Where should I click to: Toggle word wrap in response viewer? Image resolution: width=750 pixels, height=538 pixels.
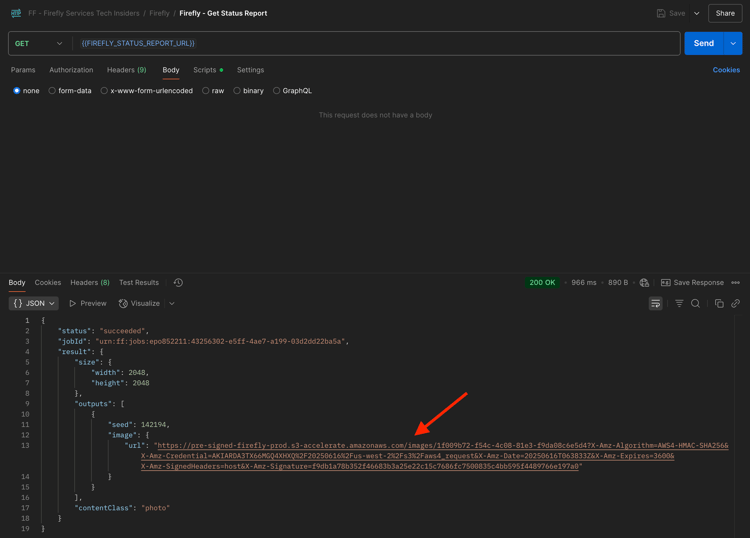655,303
